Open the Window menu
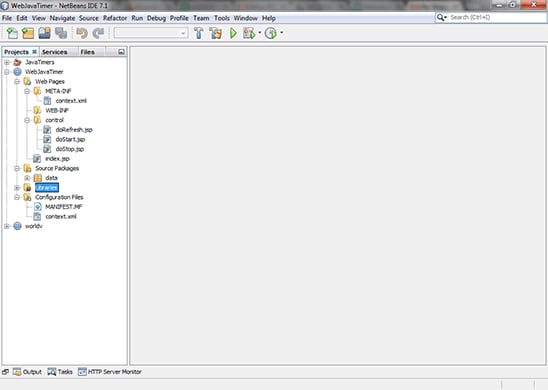Image resolution: width=548 pixels, height=390 pixels. point(246,18)
